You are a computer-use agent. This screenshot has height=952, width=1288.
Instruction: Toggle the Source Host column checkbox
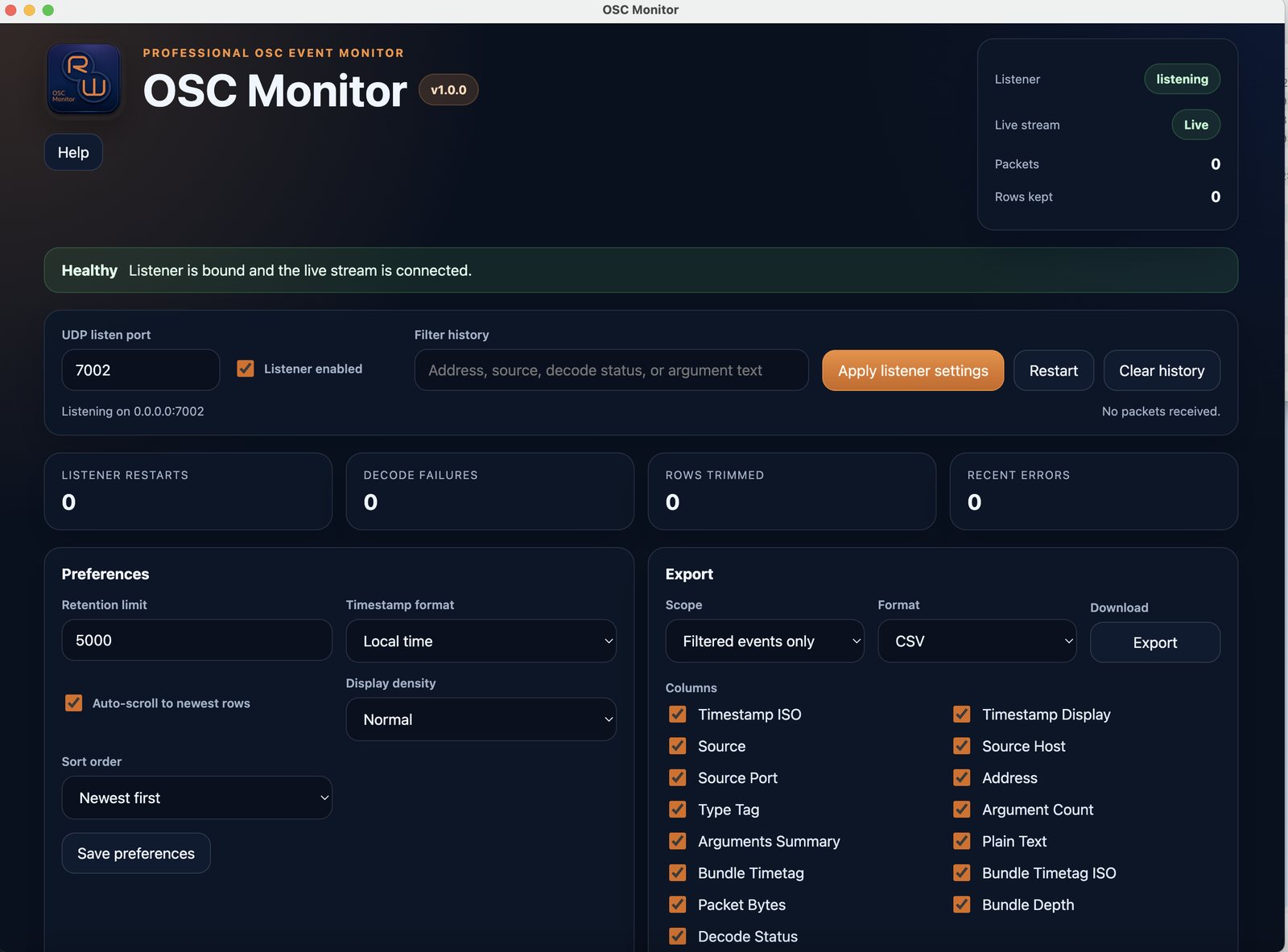coord(962,746)
